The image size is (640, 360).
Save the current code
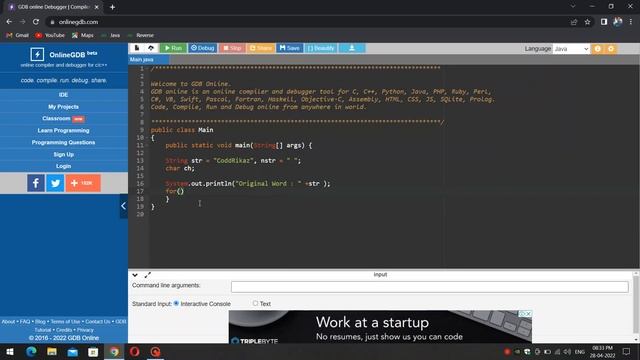(289, 48)
